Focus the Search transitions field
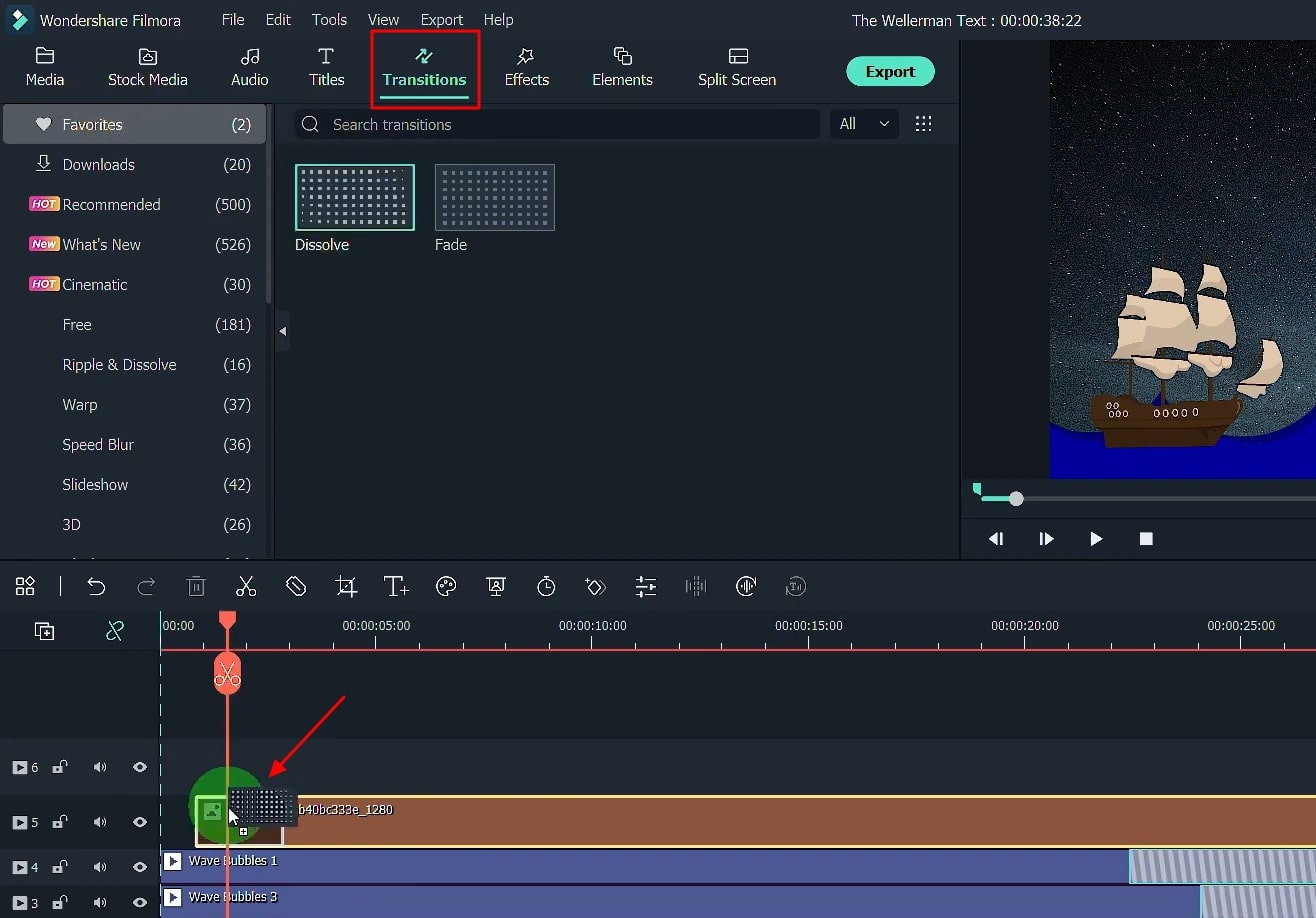This screenshot has height=918, width=1316. click(557, 124)
